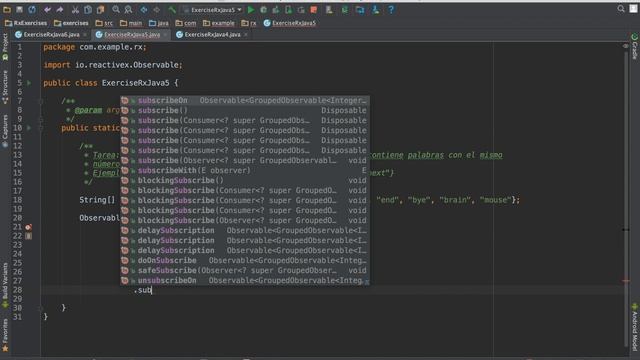Click the Cut scissors icon

click(76, 9)
